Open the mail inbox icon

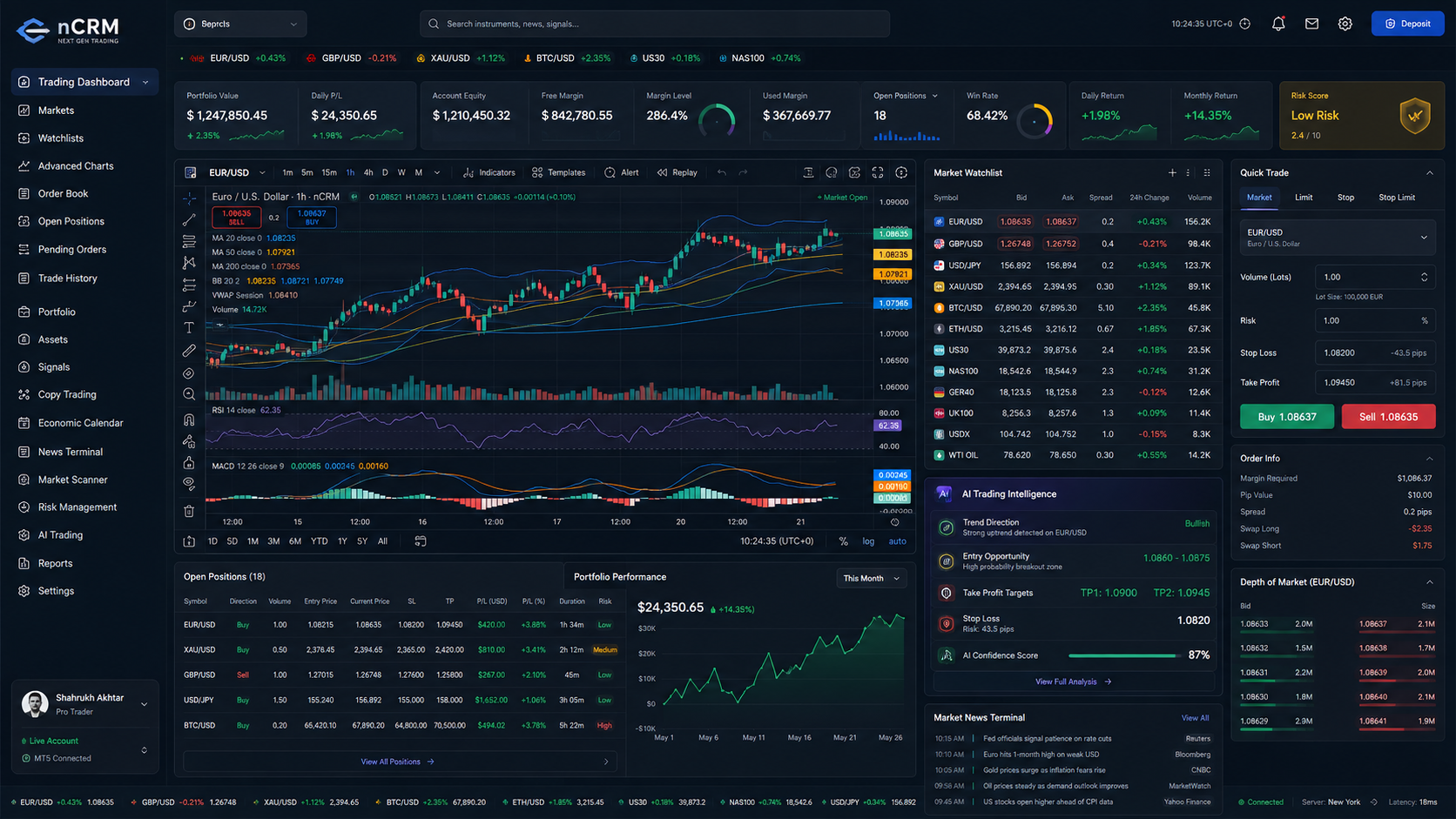pos(1311,24)
